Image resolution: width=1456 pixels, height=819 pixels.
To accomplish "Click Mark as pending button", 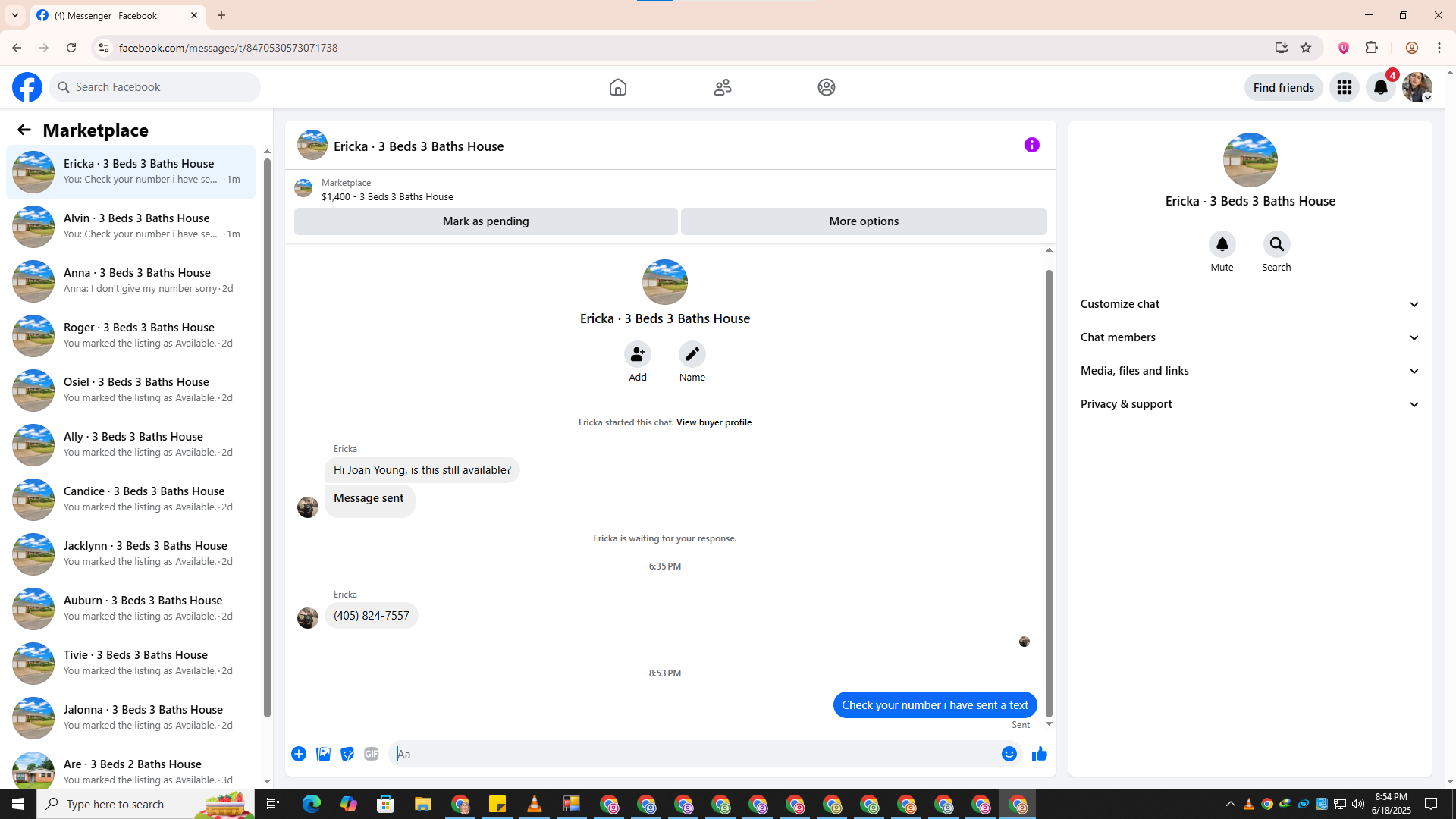I will point(486,221).
